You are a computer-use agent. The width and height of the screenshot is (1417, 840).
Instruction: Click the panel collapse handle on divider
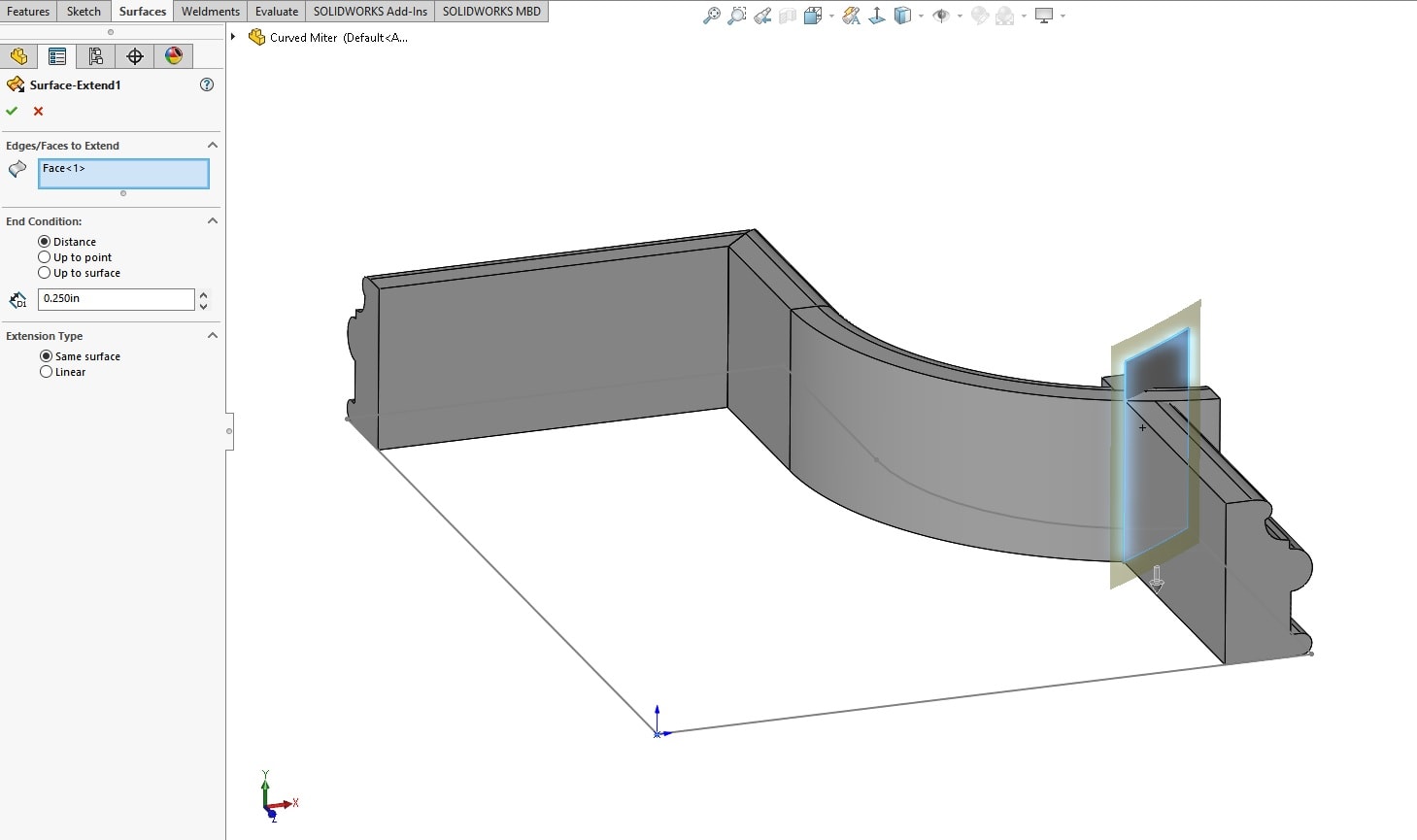click(229, 430)
